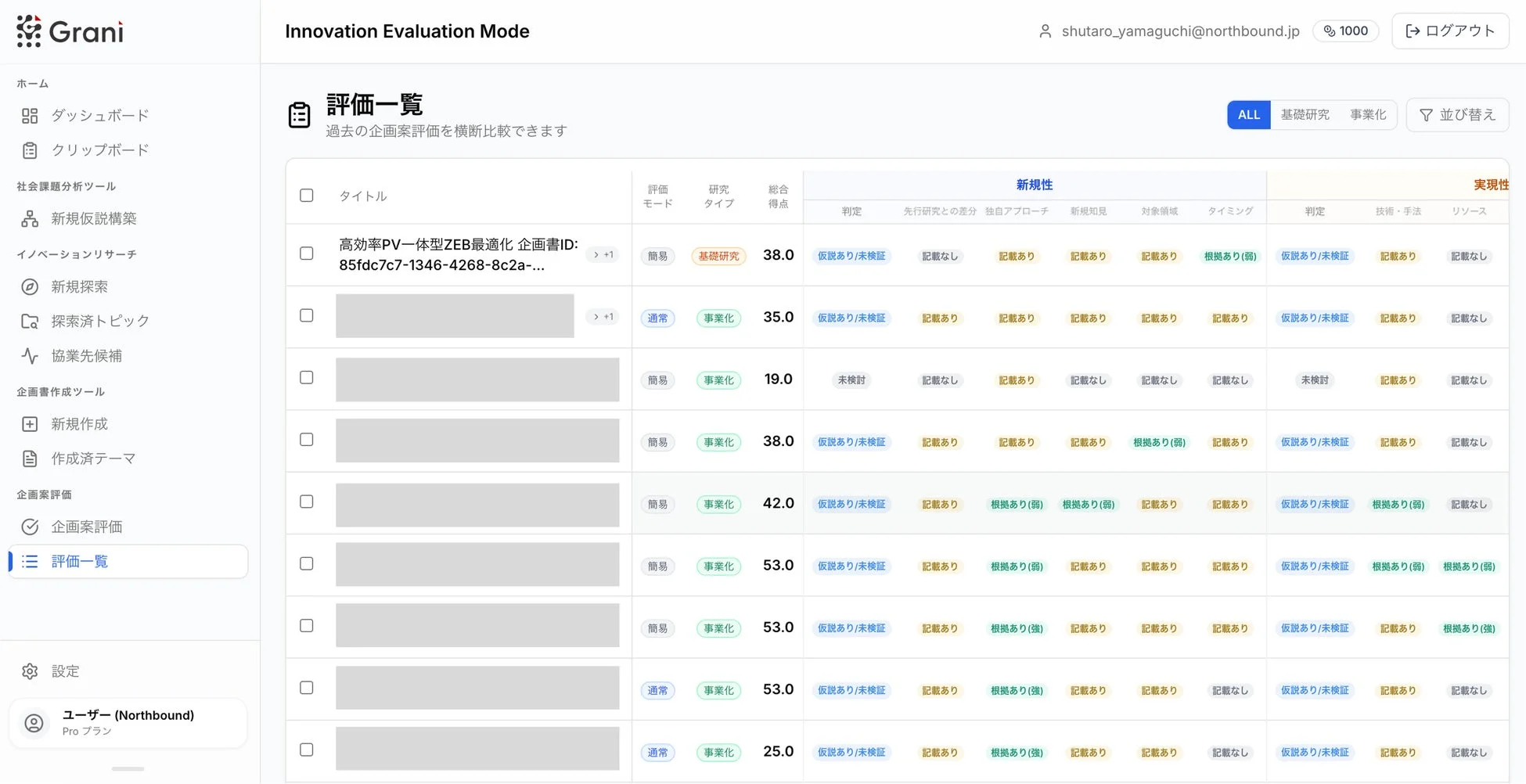The height and width of the screenshot is (784, 1526).
Task: Click the 1000 token count badge
Action: 1345,31
